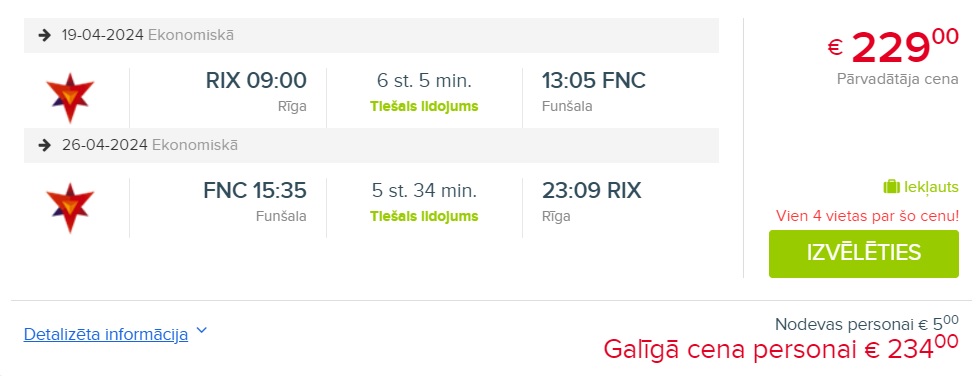Image resolution: width=979 pixels, height=376 pixels.
Task: Click the Iekļauts baggage included label
Action: 930,187
